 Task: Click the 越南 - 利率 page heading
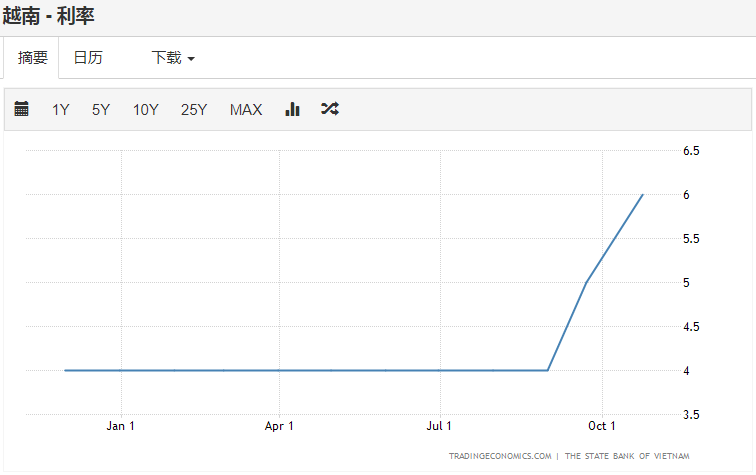tap(48, 16)
